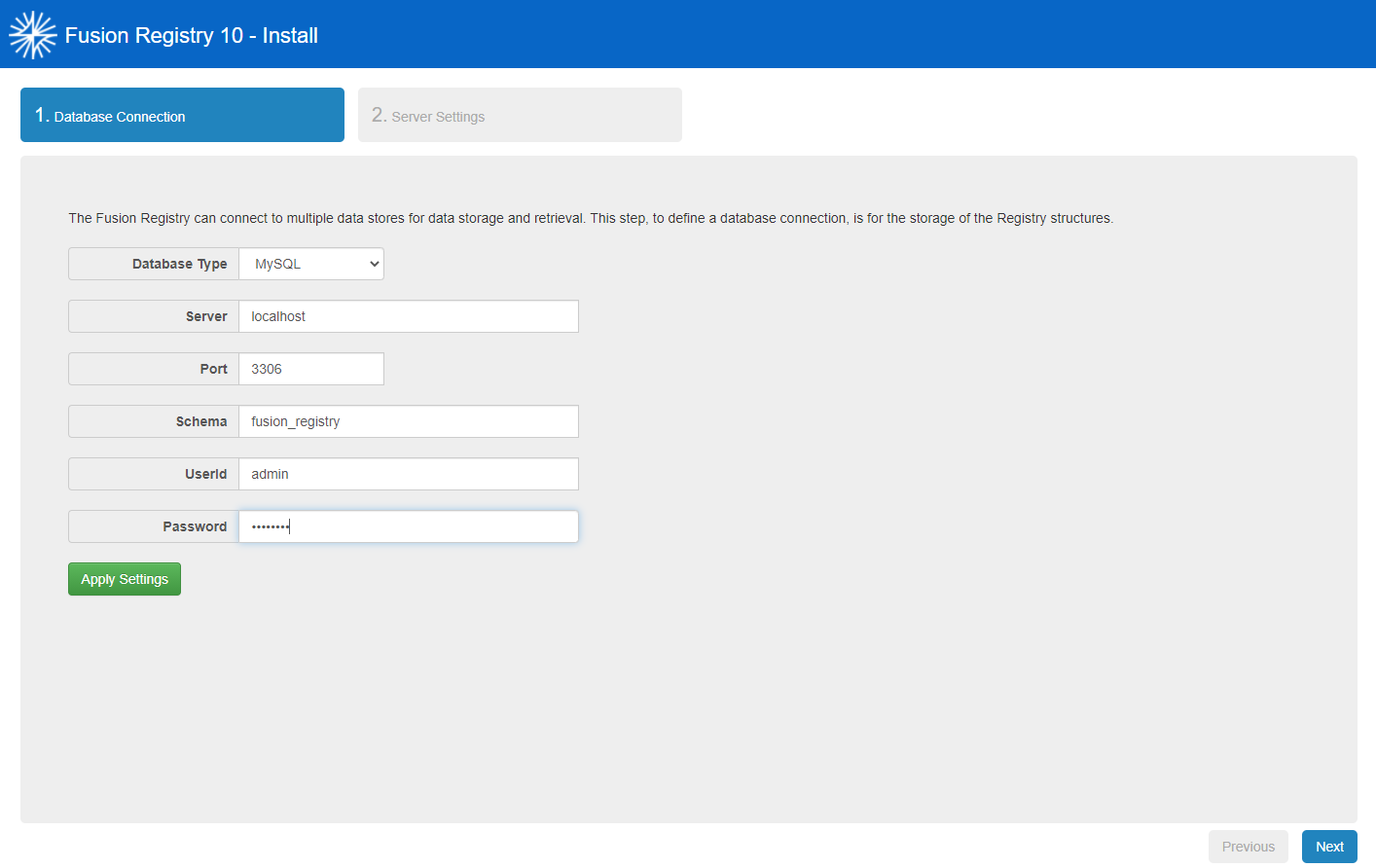The height and width of the screenshot is (868, 1376).
Task: Click the 'Password' field label
Action: pyautogui.click(x=195, y=526)
